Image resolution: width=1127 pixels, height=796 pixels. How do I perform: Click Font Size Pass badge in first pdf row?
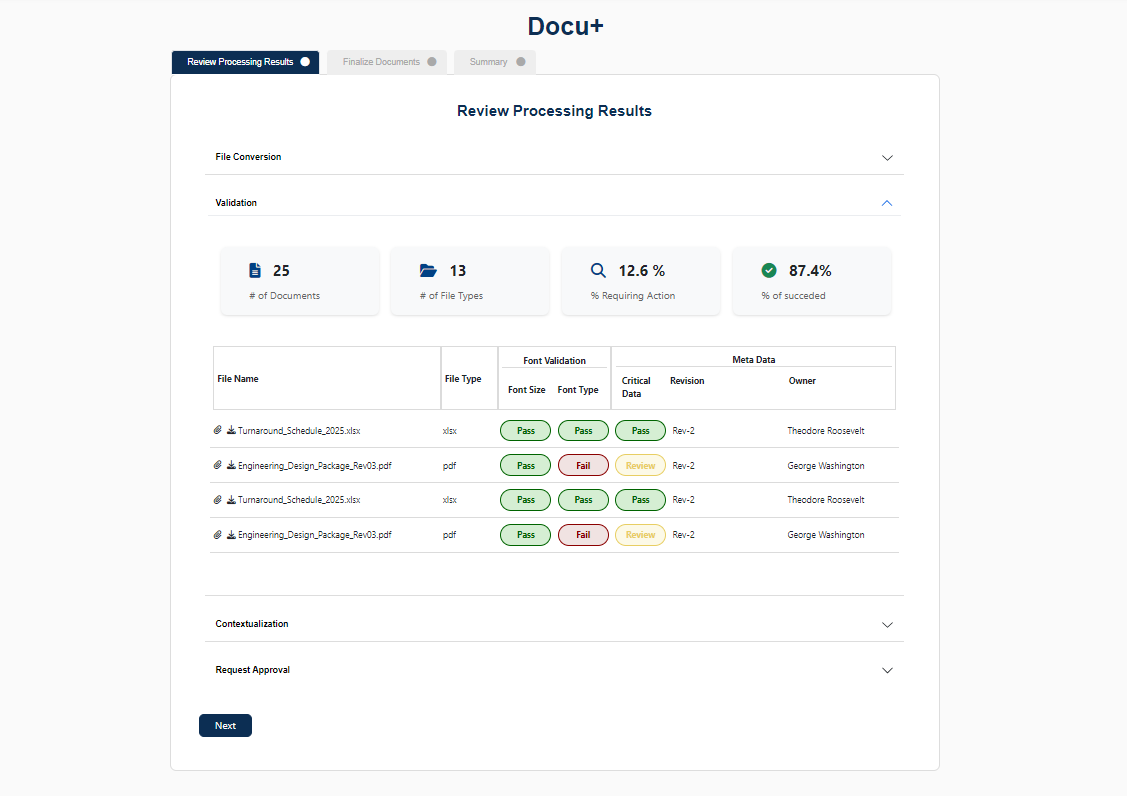[x=525, y=465]
